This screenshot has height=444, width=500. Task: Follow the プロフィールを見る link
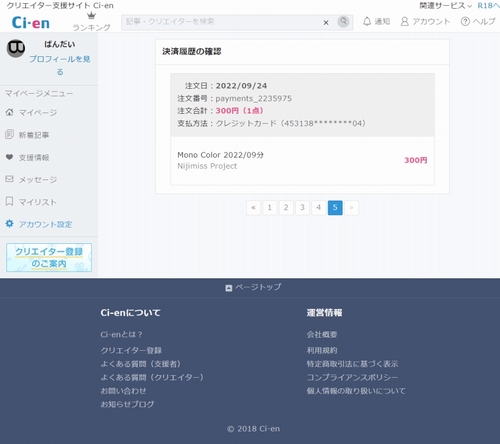click(60, 65)
